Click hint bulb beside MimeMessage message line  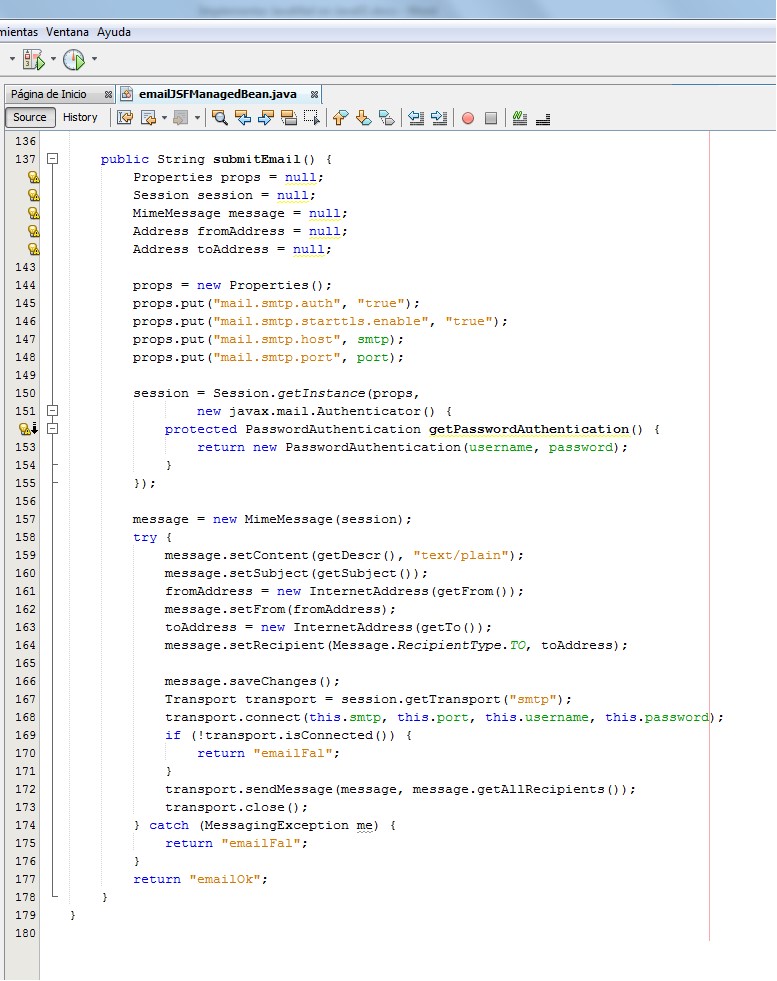click(34, 213)
